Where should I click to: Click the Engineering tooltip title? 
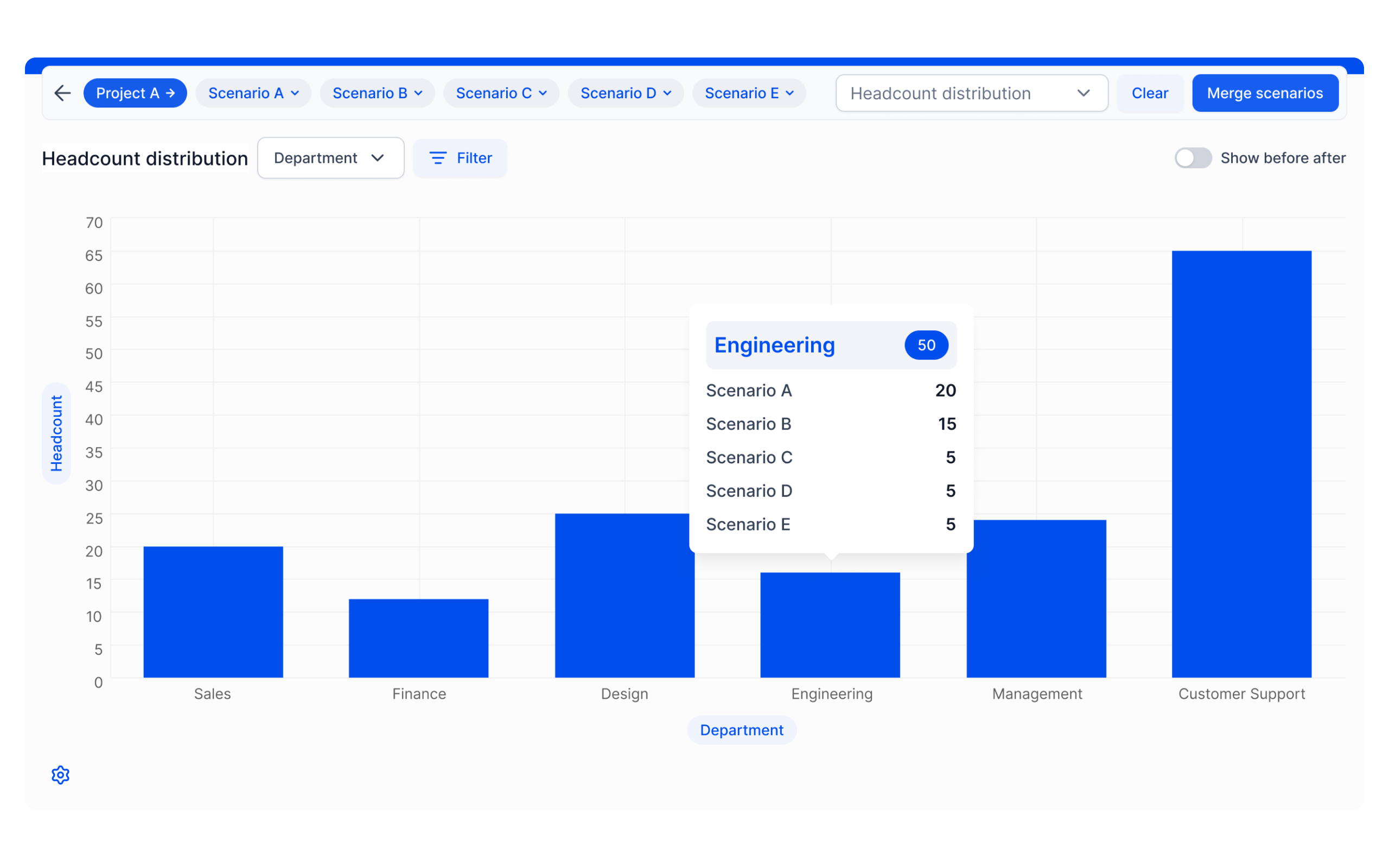tap(774, 345)
